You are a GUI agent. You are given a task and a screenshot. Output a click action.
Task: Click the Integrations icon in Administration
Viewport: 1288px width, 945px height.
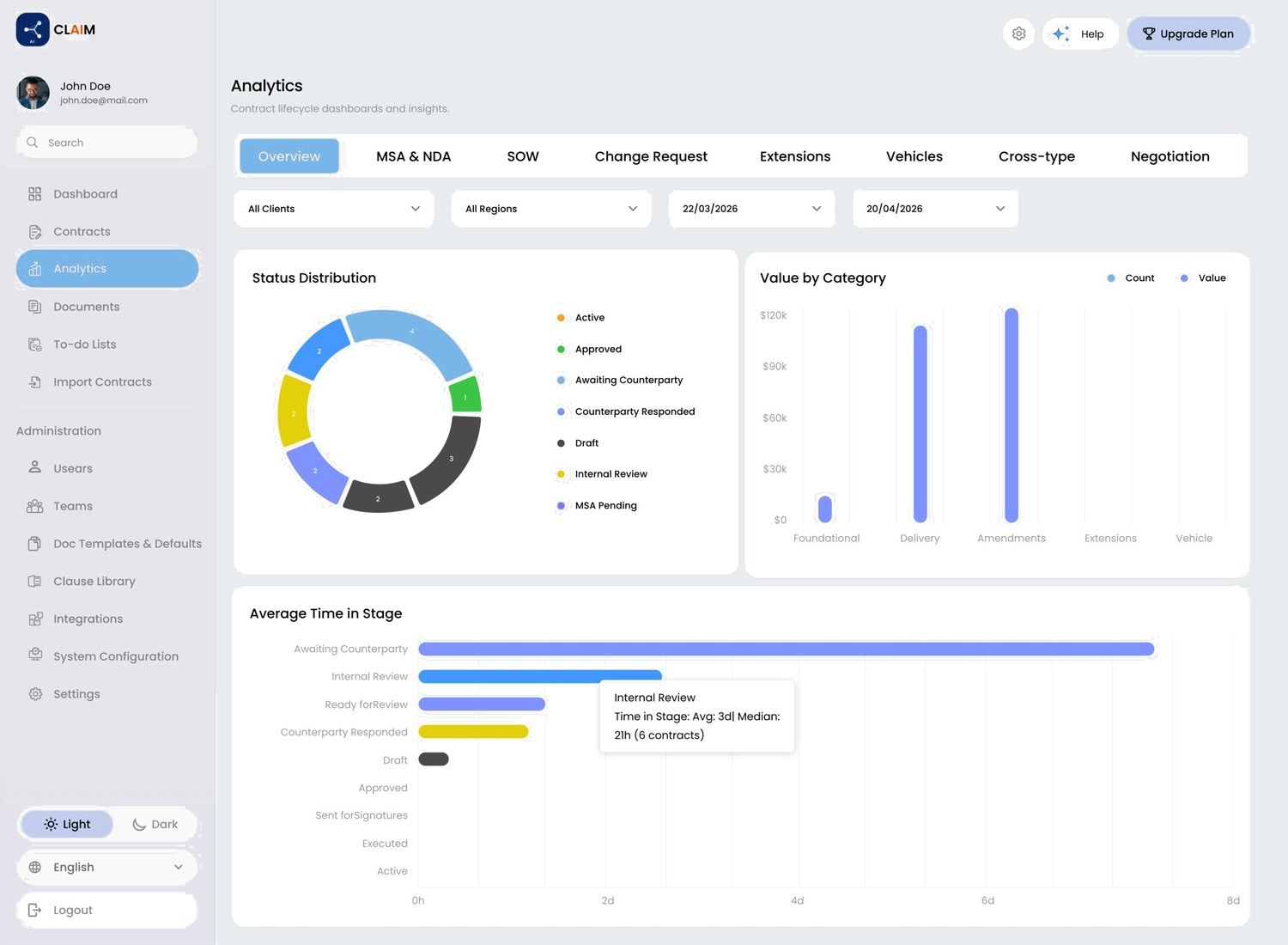click(x=35, y=619)
